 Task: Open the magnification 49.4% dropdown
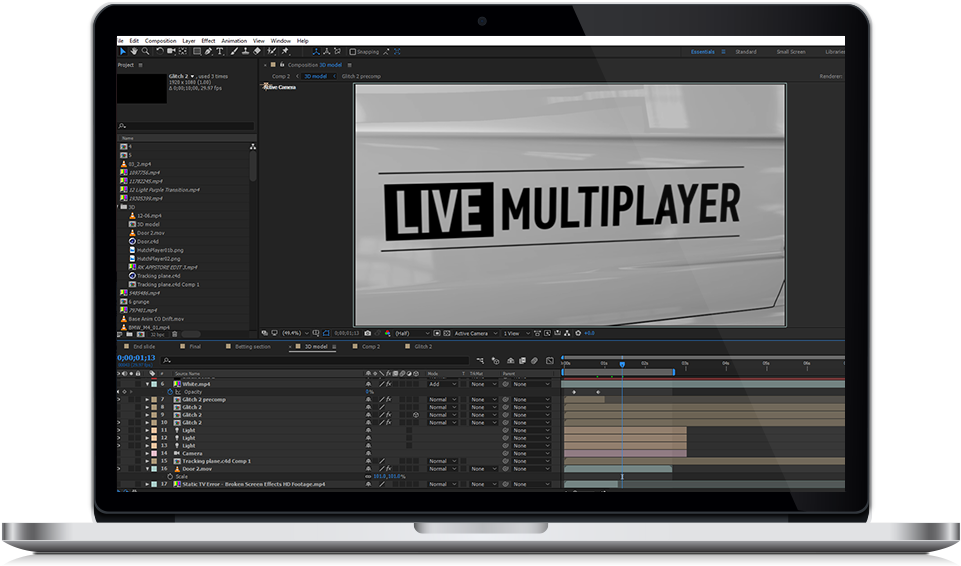pos(295,333)
